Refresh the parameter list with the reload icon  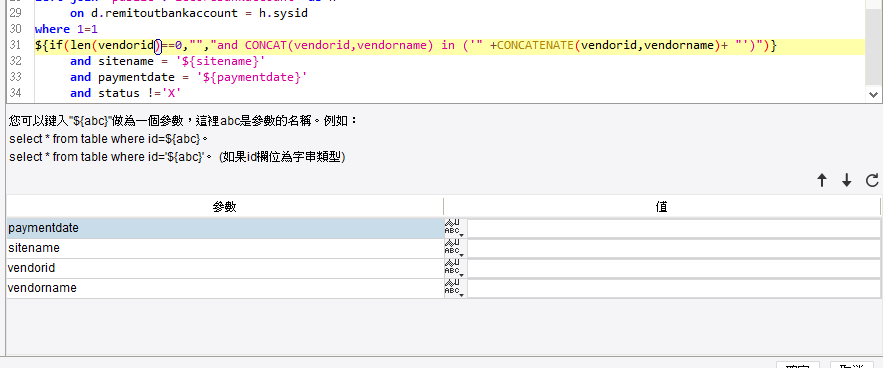(872, 180)
